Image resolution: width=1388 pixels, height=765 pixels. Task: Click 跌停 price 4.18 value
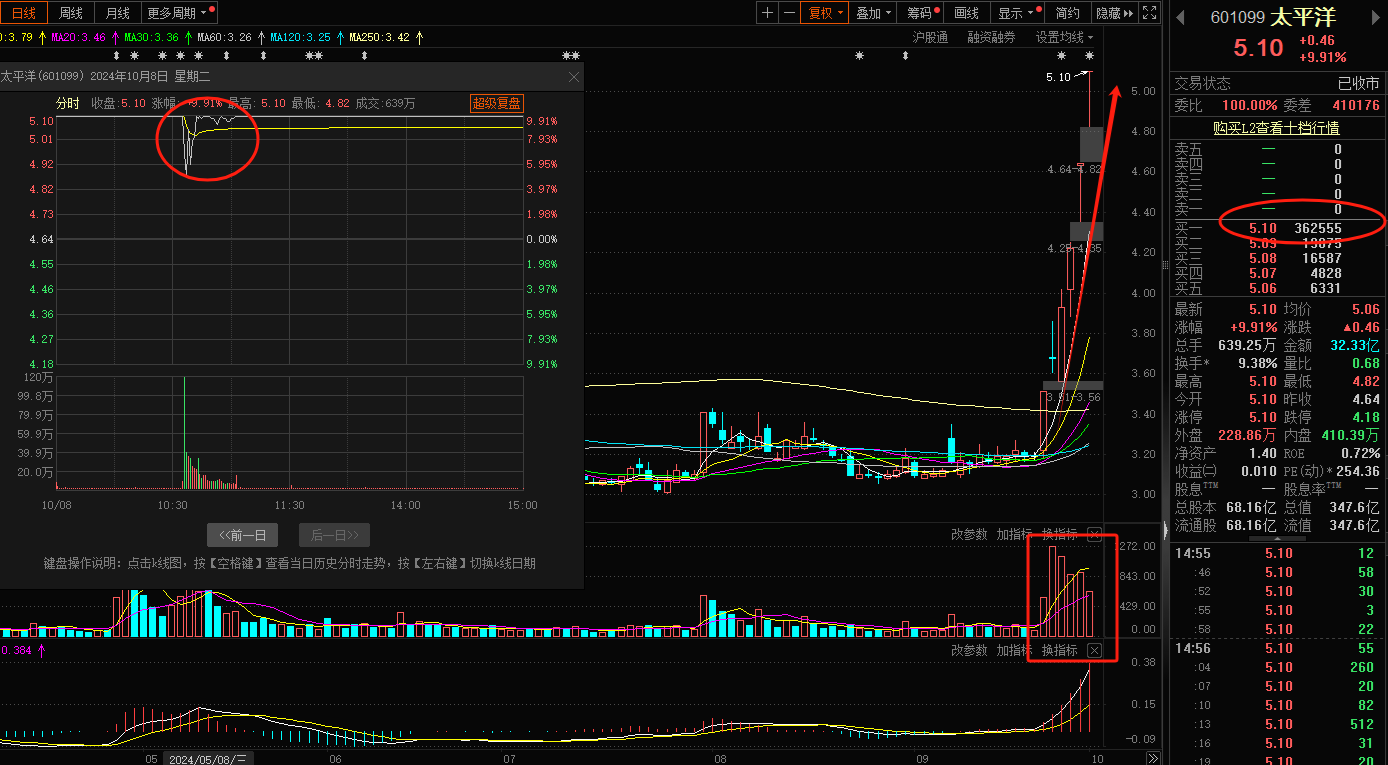pyautogui.click(x=1364, y=417)
